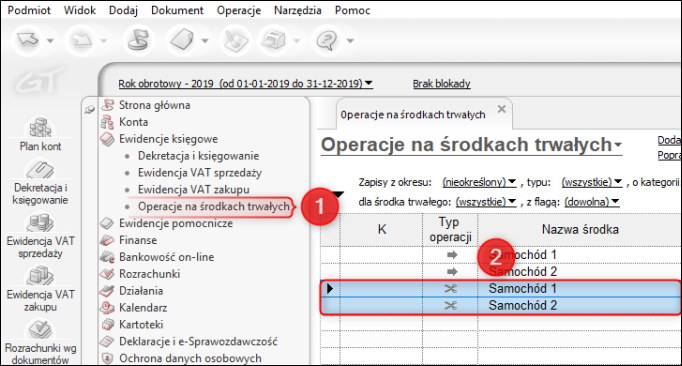Open dropdown arrow next to help icon

point(350,41)
